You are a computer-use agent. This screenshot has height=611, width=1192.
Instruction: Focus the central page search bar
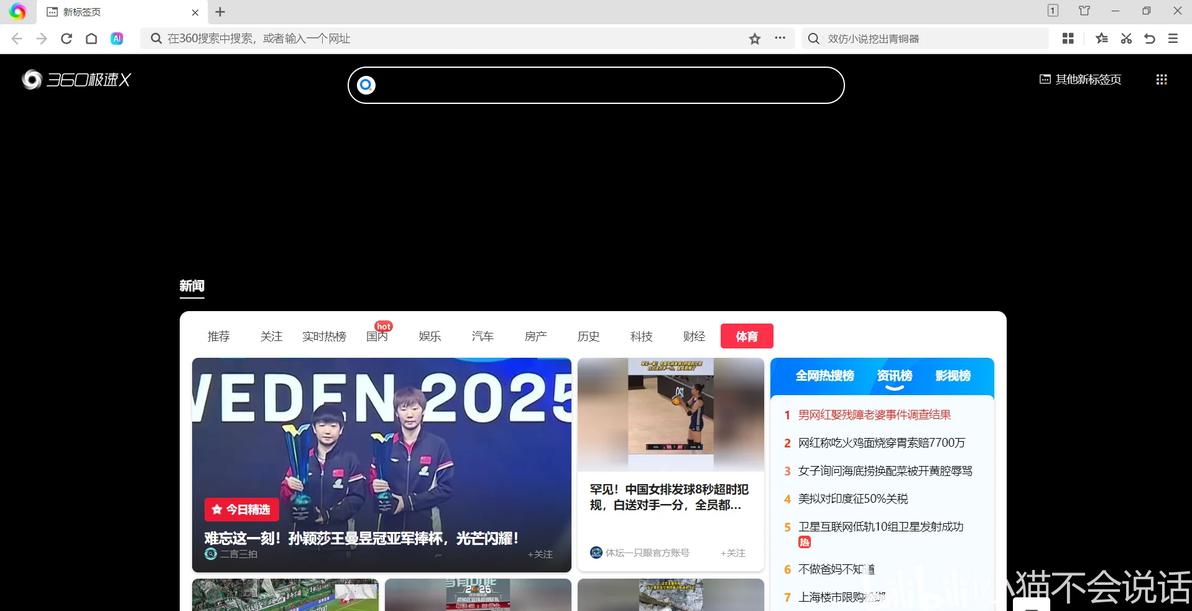[596, 85]
